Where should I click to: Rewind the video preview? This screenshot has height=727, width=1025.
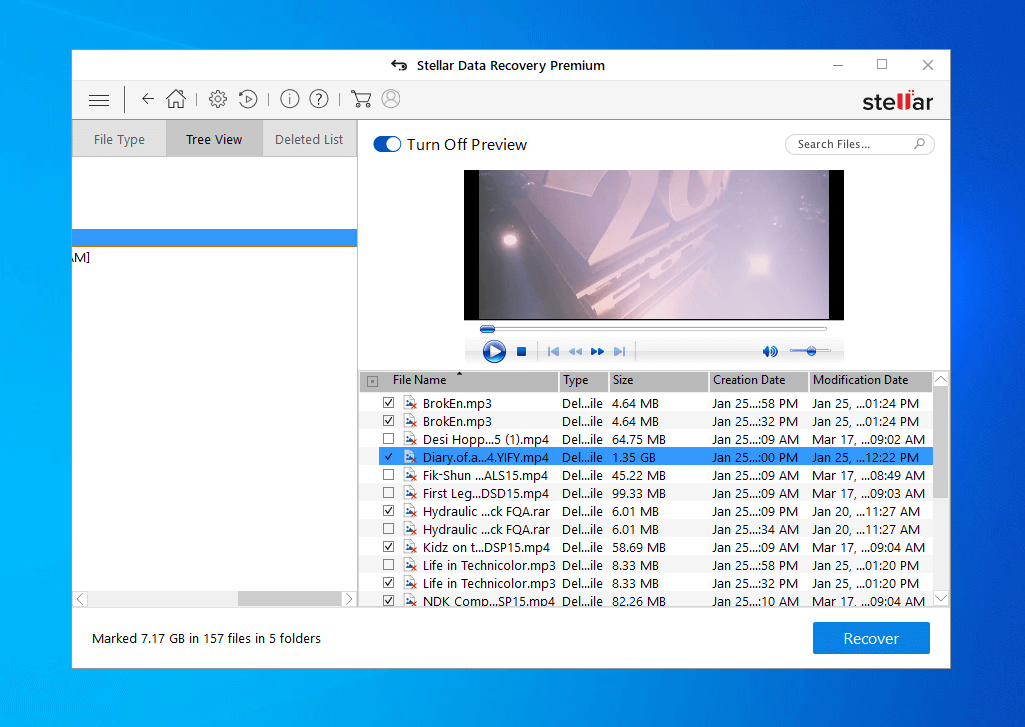pos(575,352)
